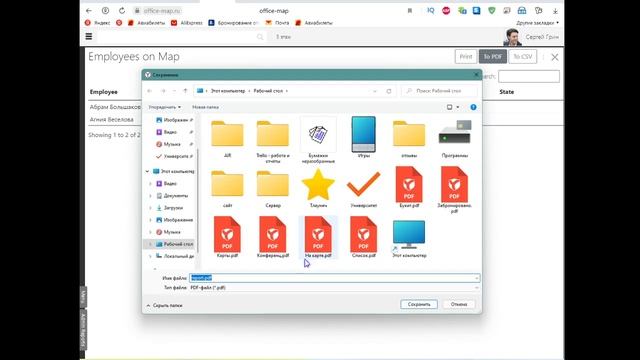
Task: Open the Trello work reports folder
Action: tap(273, 141)
